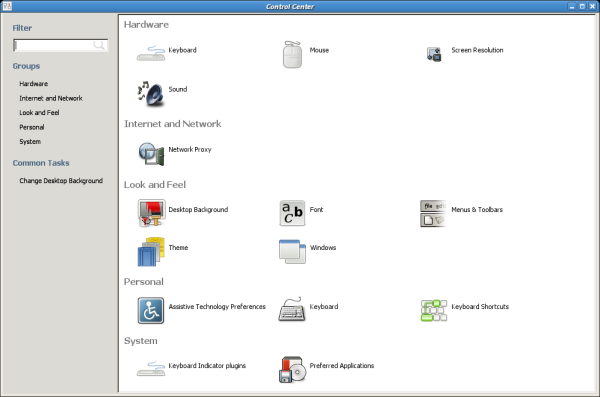This screenshot has width=600, height=397.
Task: Select the Personal group in sidebar
Action: pyautogui.click(x=32, y=127)
